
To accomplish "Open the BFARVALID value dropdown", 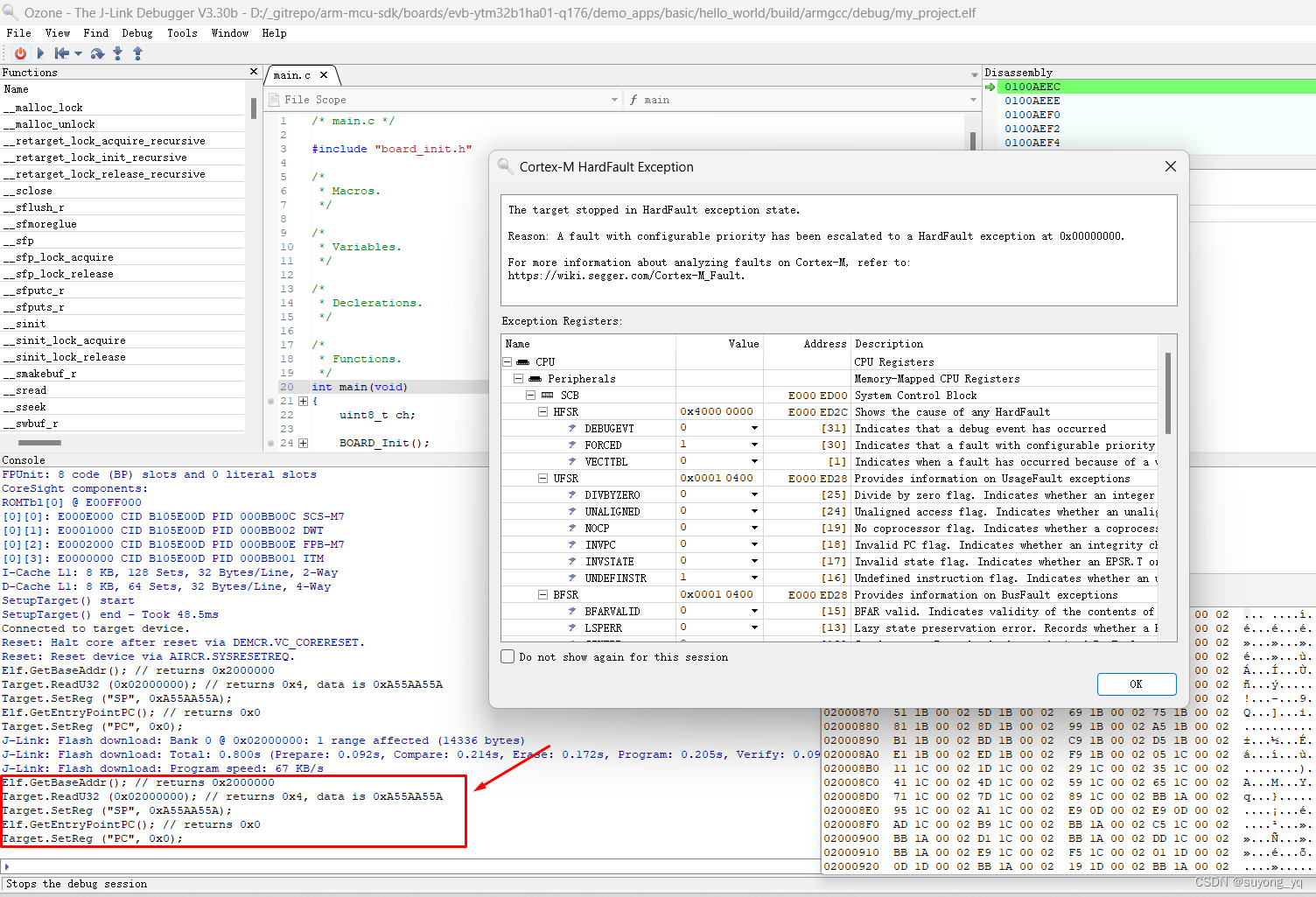I will 754,611.
